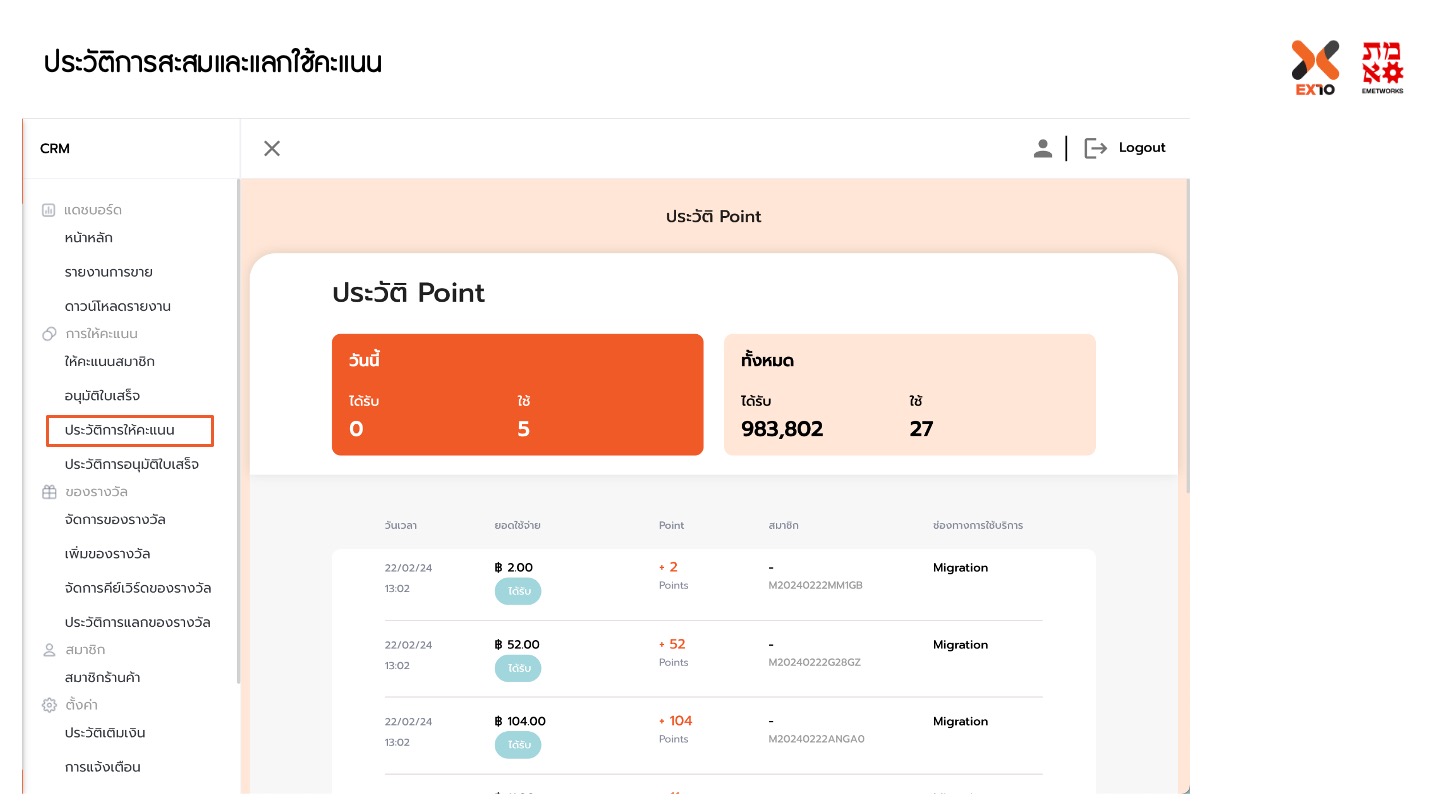The height and width of the screenshot is (810, 1440).
Task: Click the gift icon beside ของรางวัล
Action: pos(48,492)
